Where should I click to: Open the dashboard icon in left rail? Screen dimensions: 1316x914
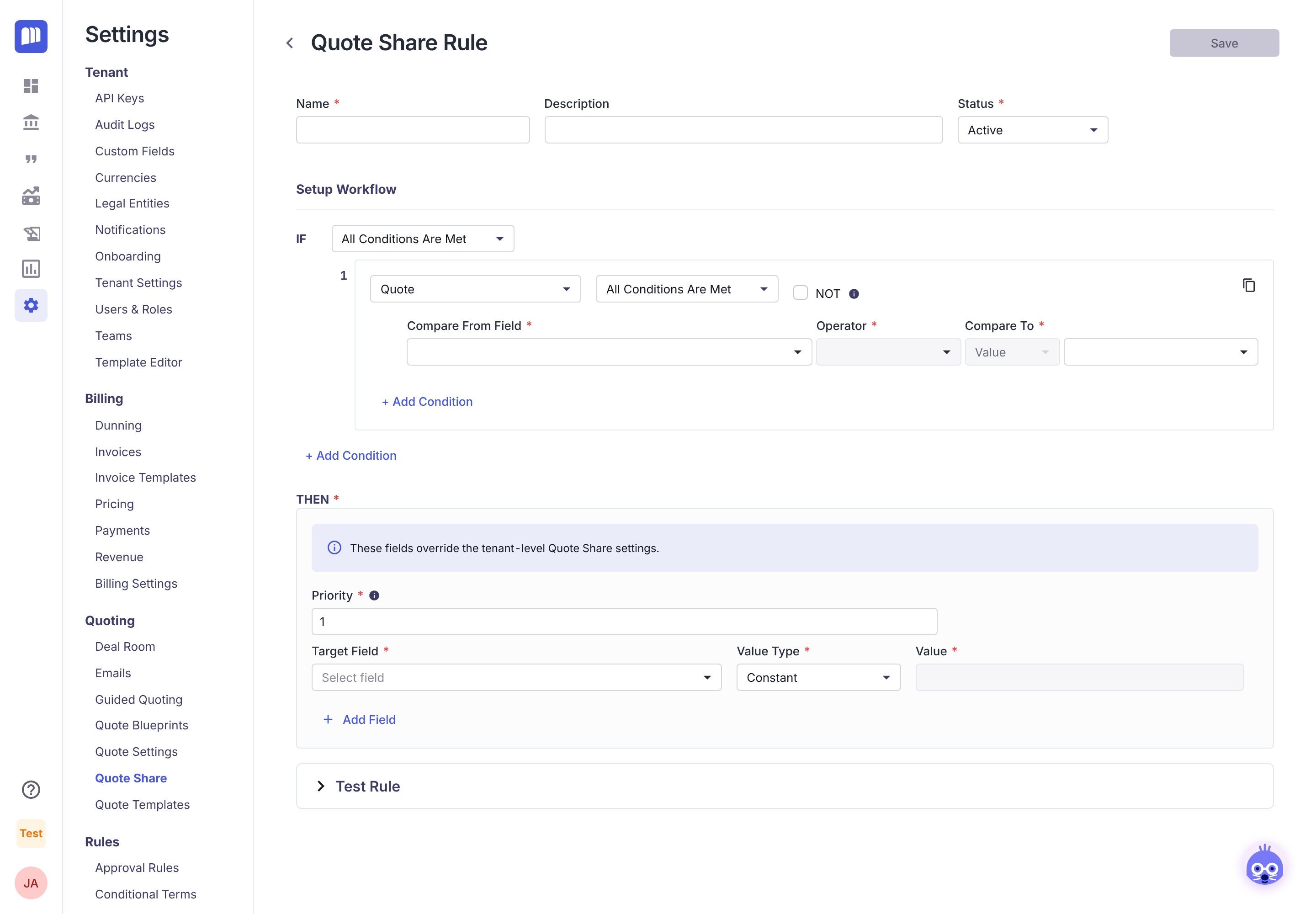point(31,86)
